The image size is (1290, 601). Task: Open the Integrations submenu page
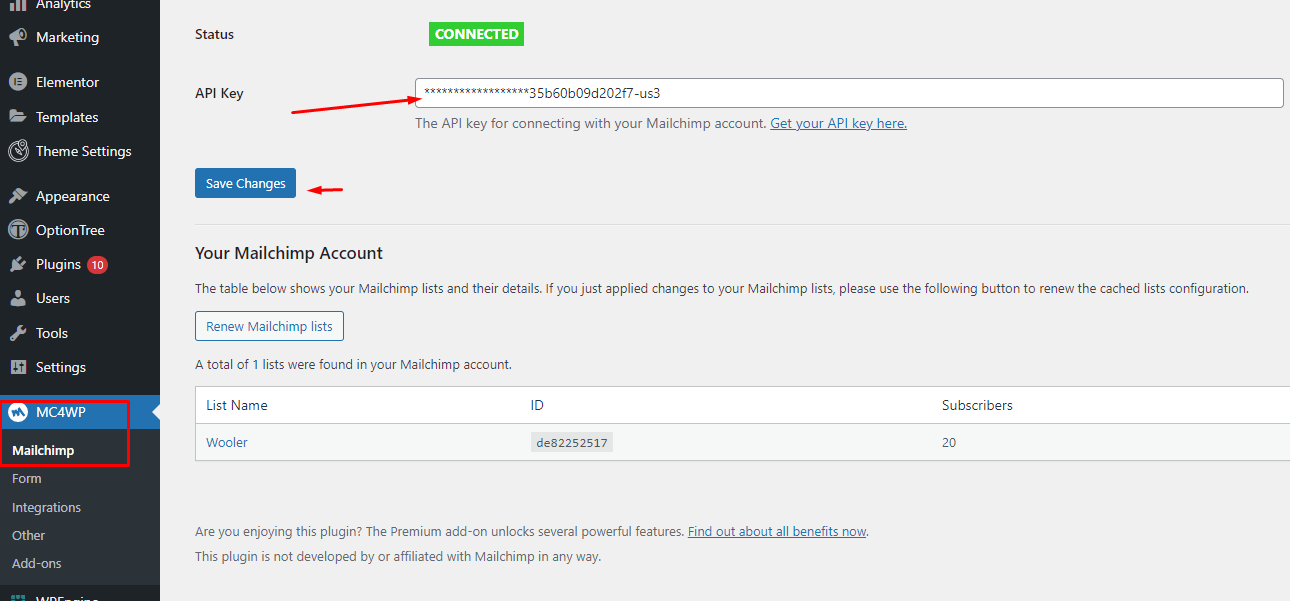(46, 507)
